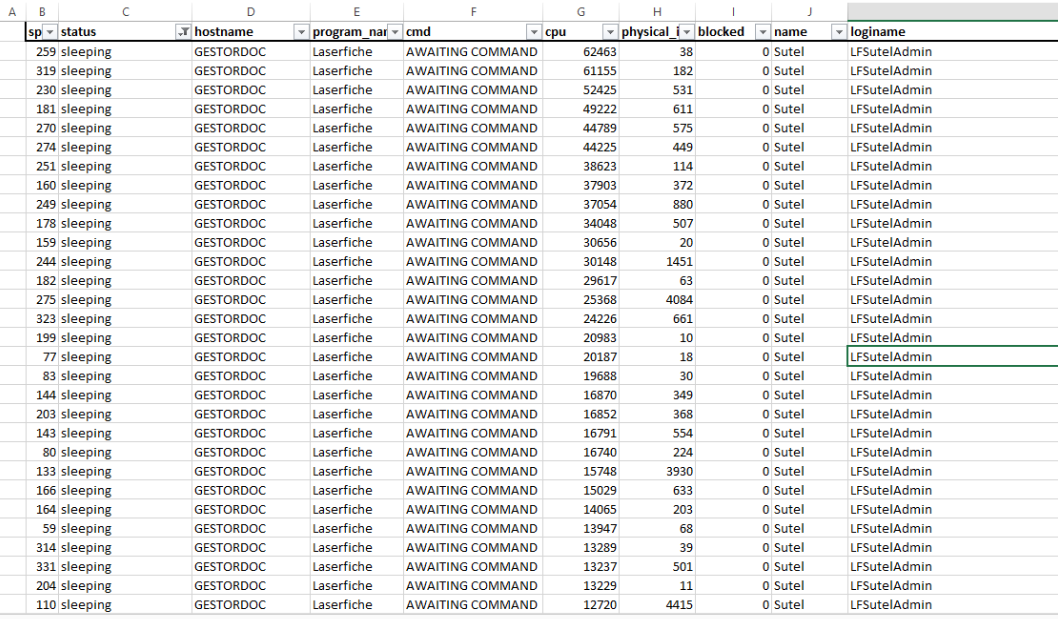Select cpu cell with value 13229
Image resolution: width=1058 pixels, height=619 pixels.
click(581, 586)
